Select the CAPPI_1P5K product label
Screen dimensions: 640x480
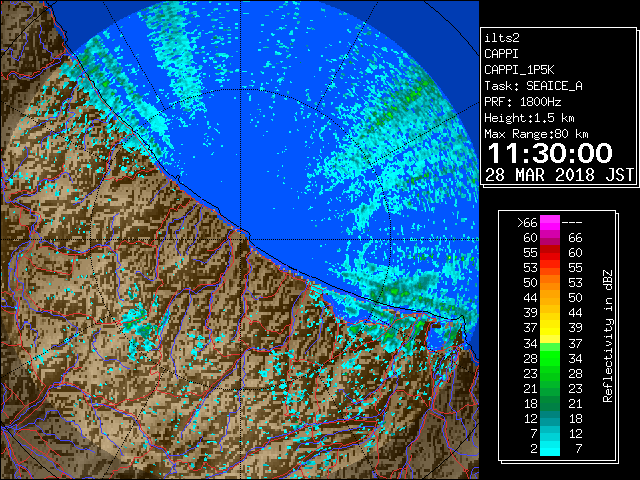(x=519, y=70)
